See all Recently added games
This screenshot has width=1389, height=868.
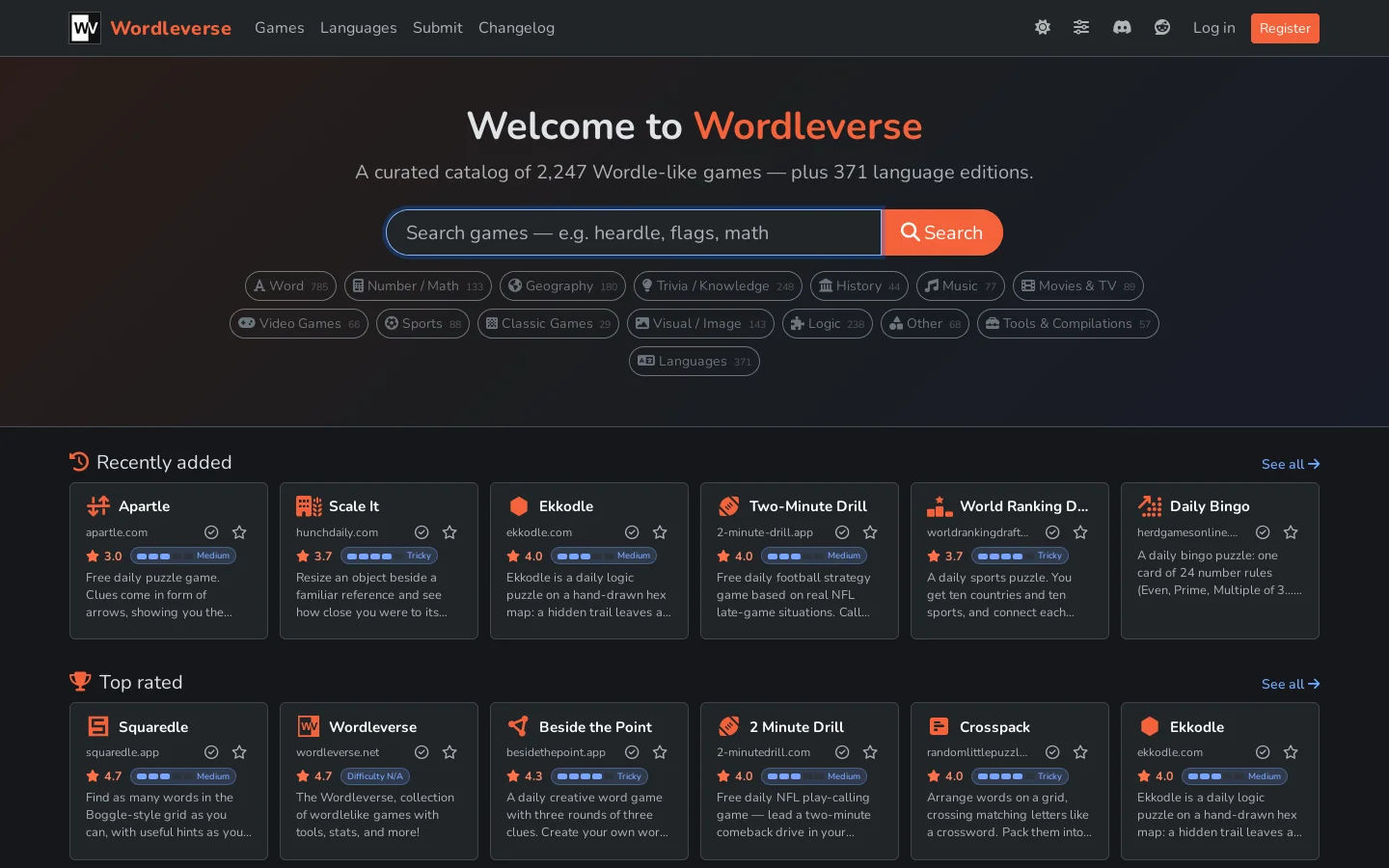[1291, 464]
